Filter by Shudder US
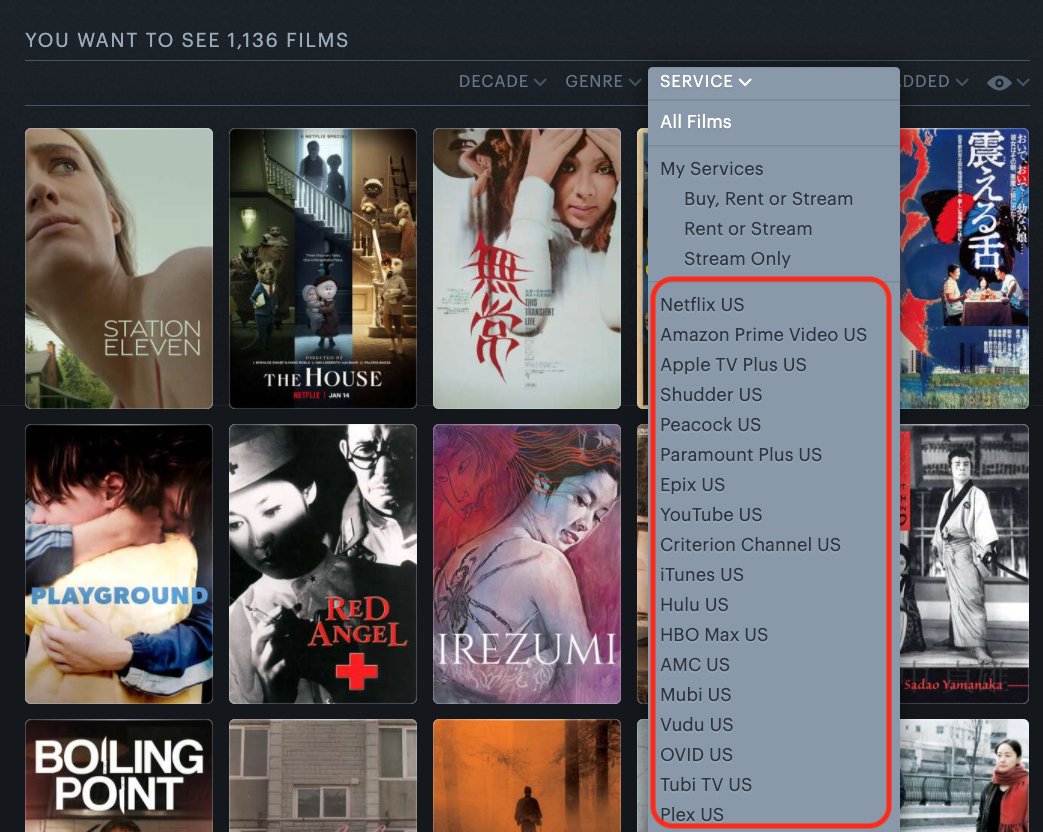Screen dimensions: 1043x832 click(x=710, y=394)
